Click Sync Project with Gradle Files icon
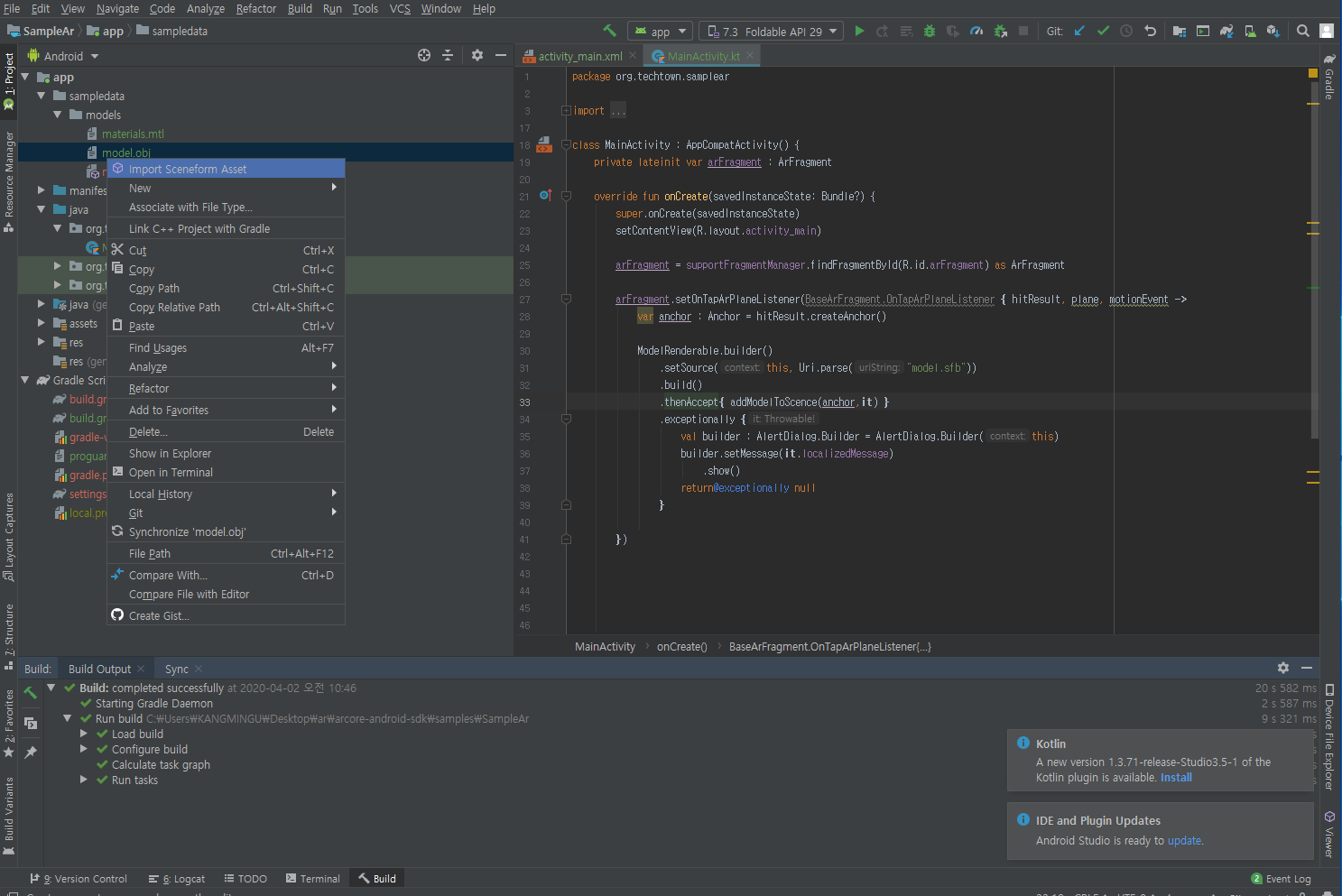 1226,31
